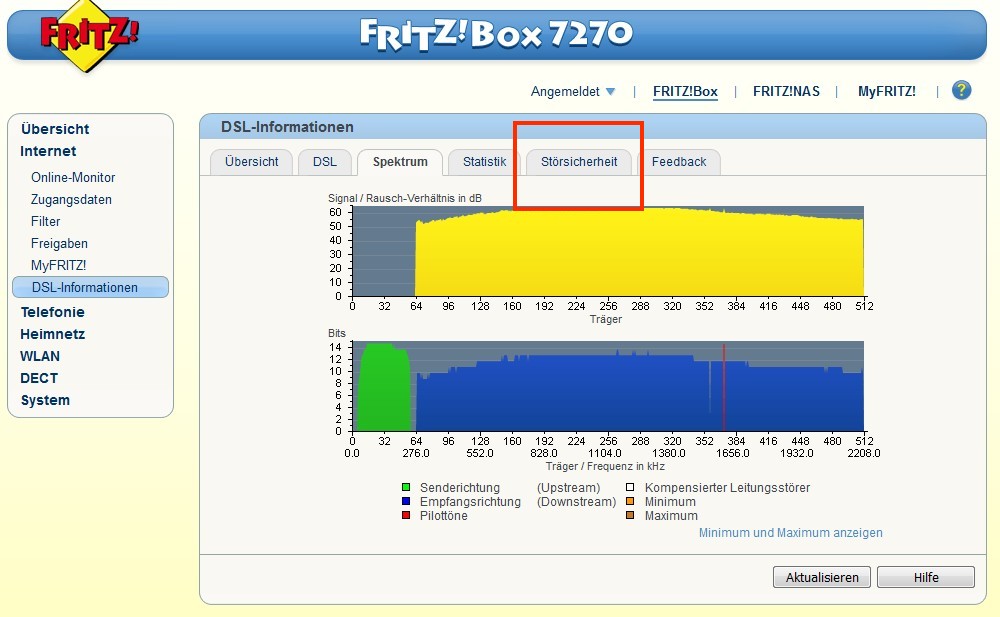Click the Träger / Frequenz in kHz label
Viewport: 1000px width, 617px height.
point(605,466)
